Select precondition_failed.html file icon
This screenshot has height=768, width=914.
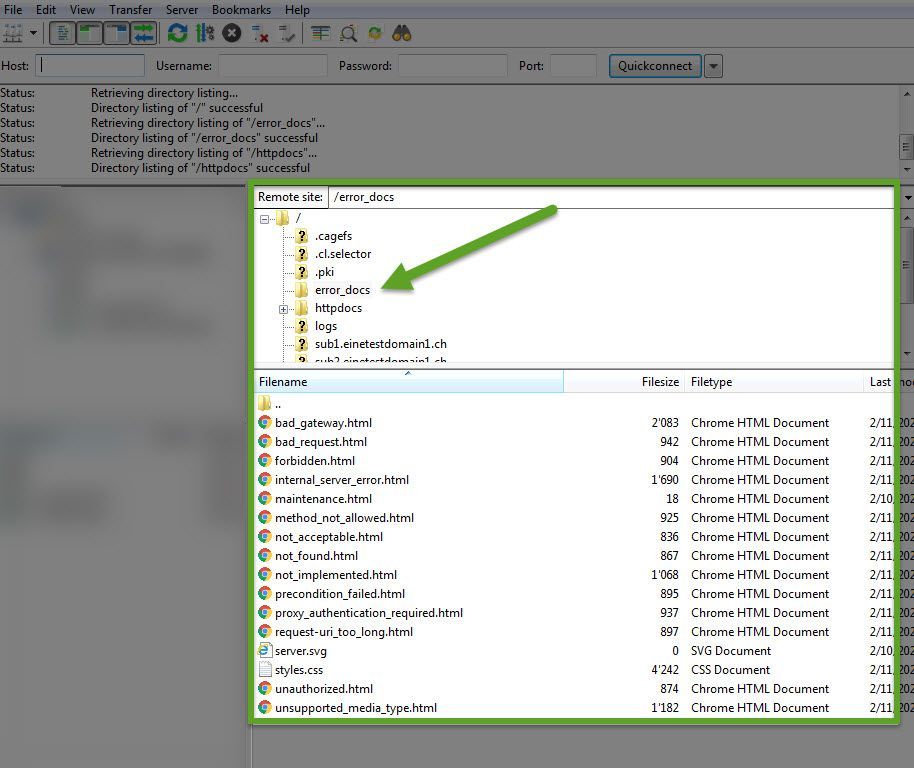pos(265,594)
